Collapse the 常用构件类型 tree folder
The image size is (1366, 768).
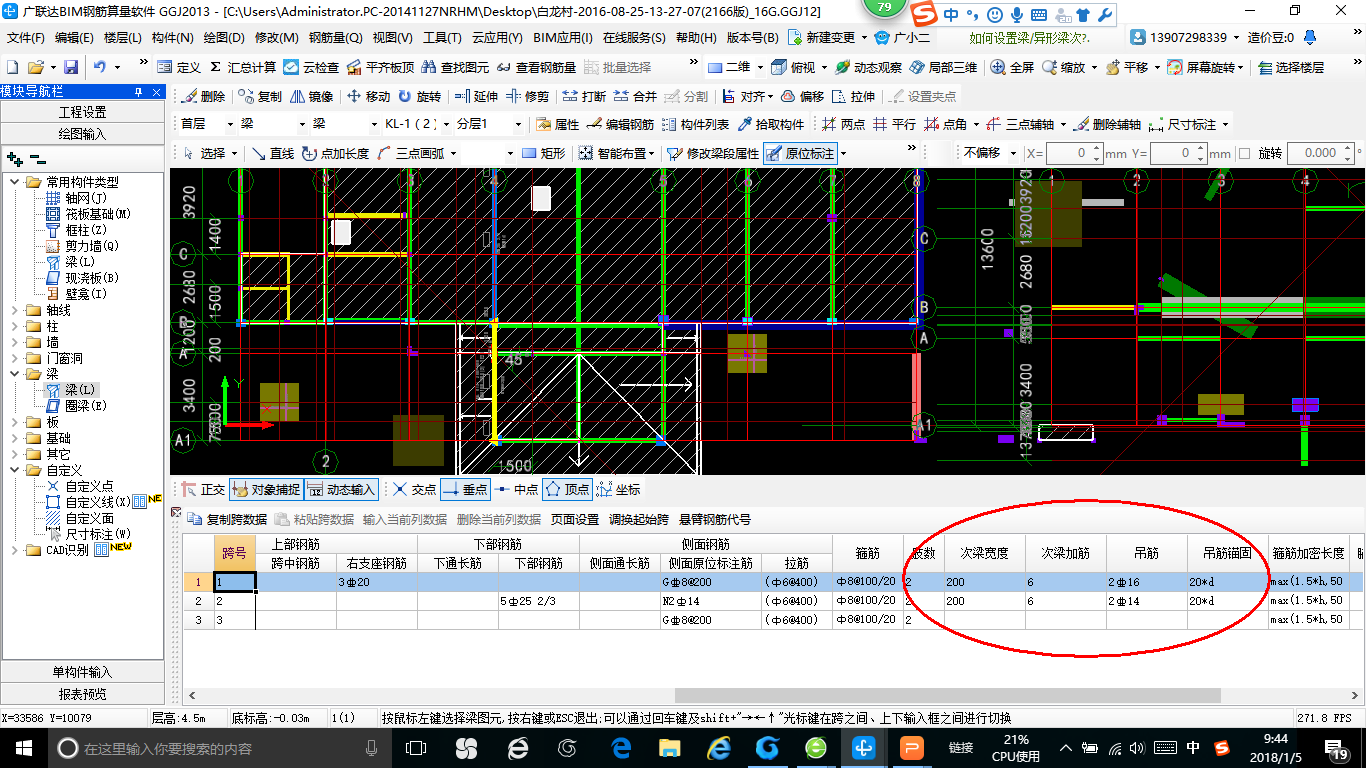[x=16, y=182]
